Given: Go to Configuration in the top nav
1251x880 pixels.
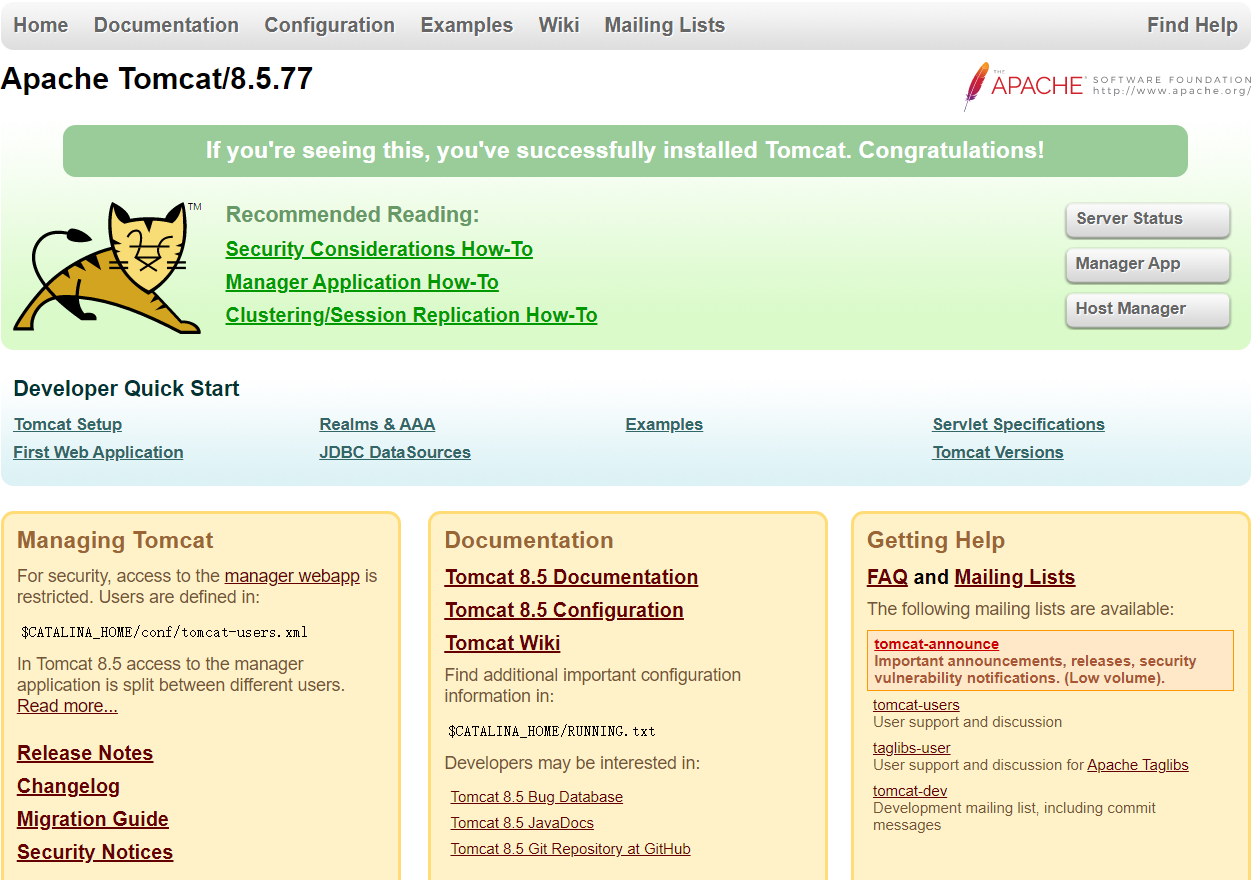Looking at the screenshot, I should [x=329, y=25].
